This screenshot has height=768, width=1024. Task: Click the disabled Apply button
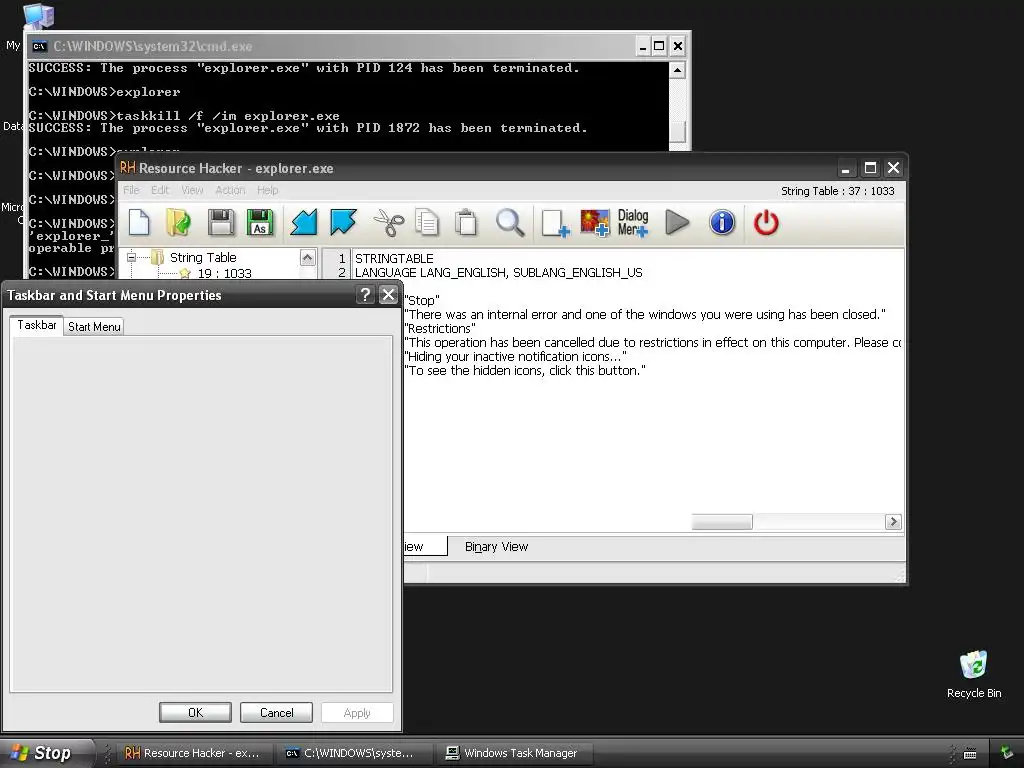tap(357, 712)
